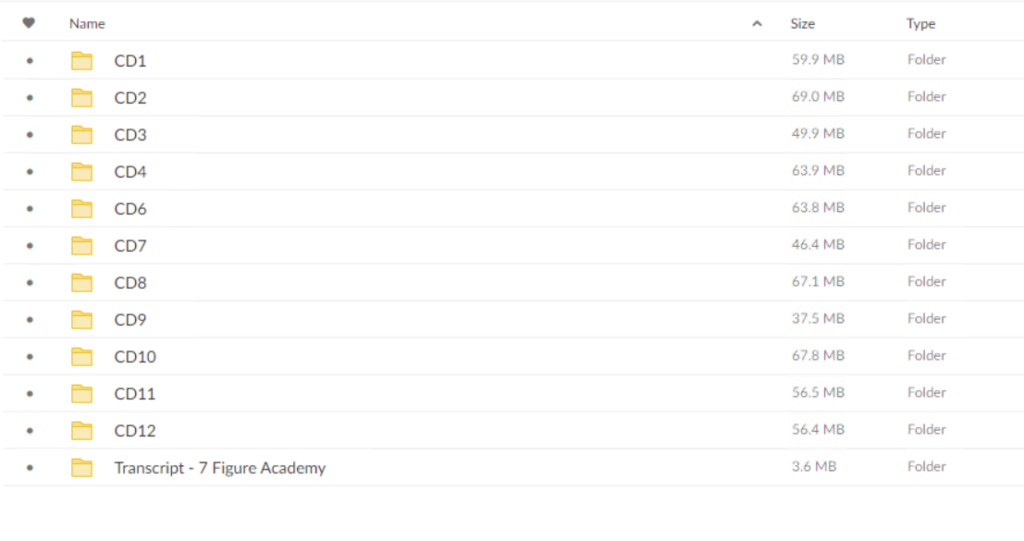Click the sort direction caret arrow
The image size is (1024, 541).
tap(757, 24)
